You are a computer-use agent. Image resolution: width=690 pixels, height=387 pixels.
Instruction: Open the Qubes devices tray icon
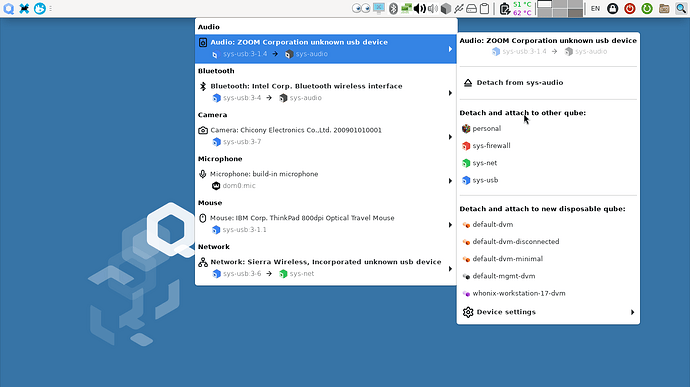(x=459, y=8)
